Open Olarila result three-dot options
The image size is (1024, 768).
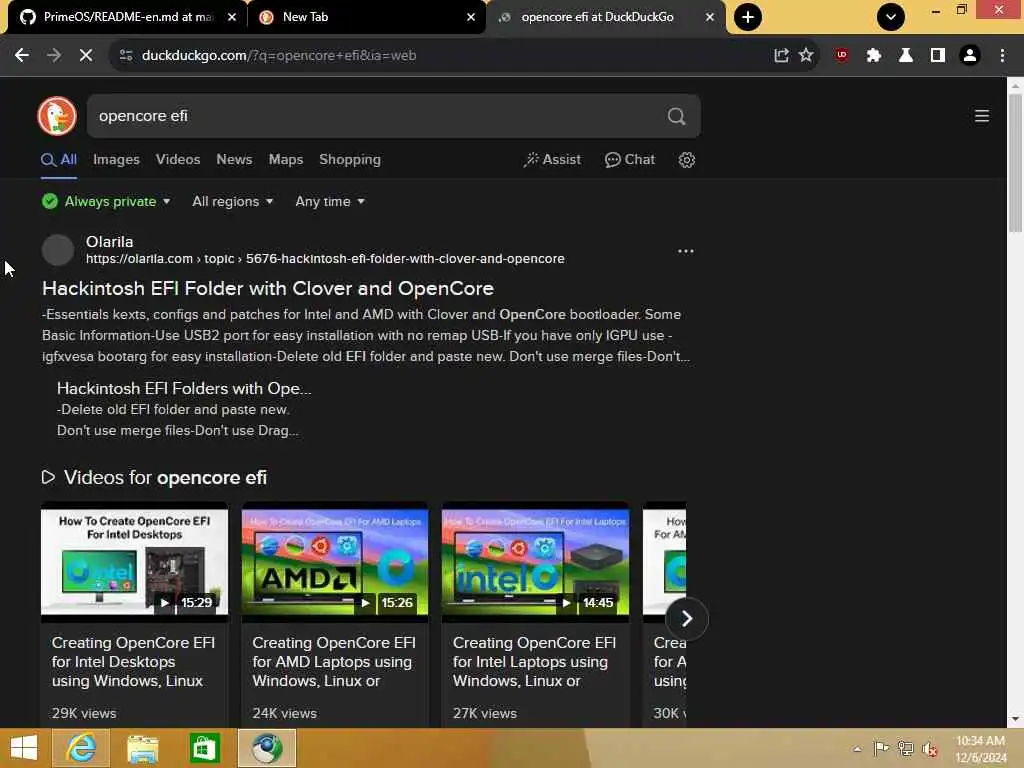tap(685, 251)
